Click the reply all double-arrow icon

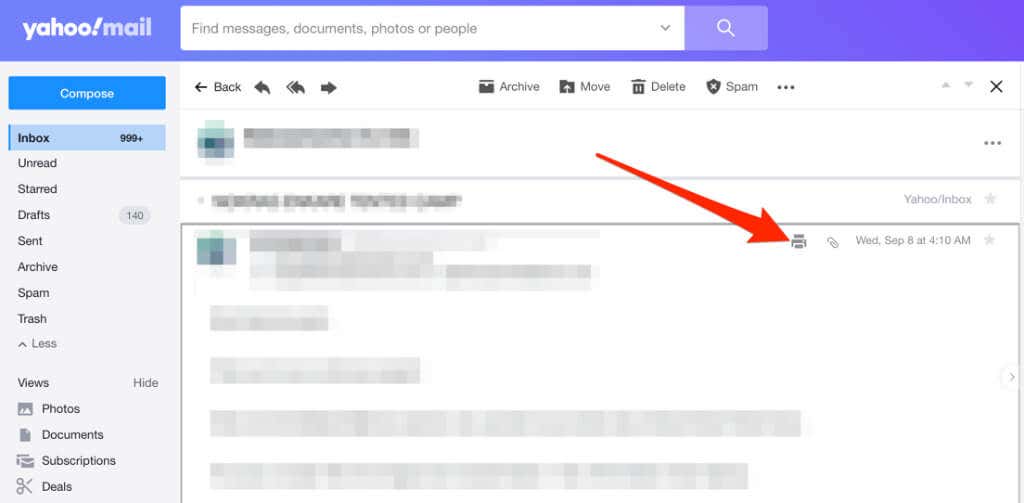pos(296,87)
